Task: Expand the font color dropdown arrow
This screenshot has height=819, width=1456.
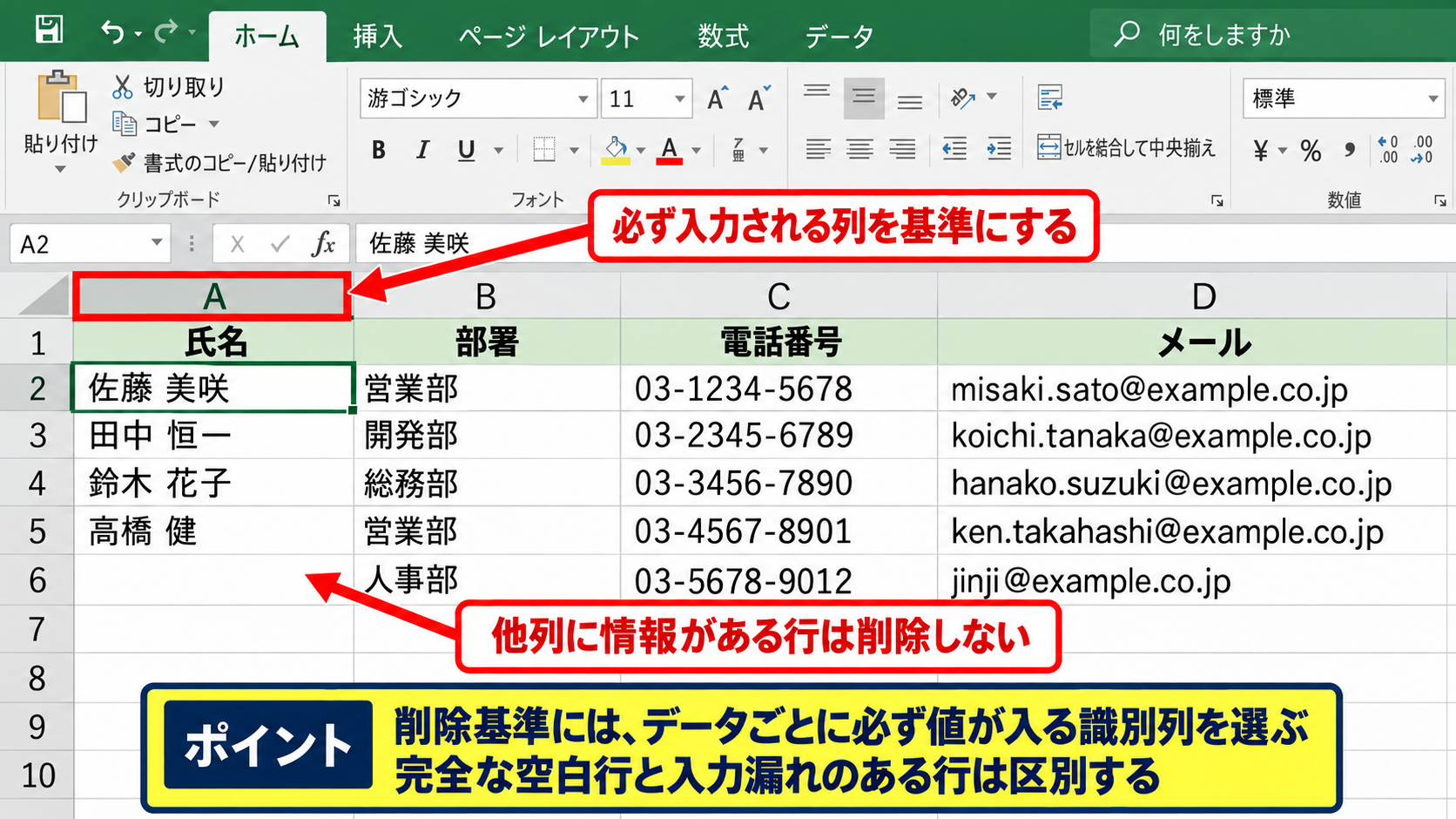Action: [x=696, y=151]
